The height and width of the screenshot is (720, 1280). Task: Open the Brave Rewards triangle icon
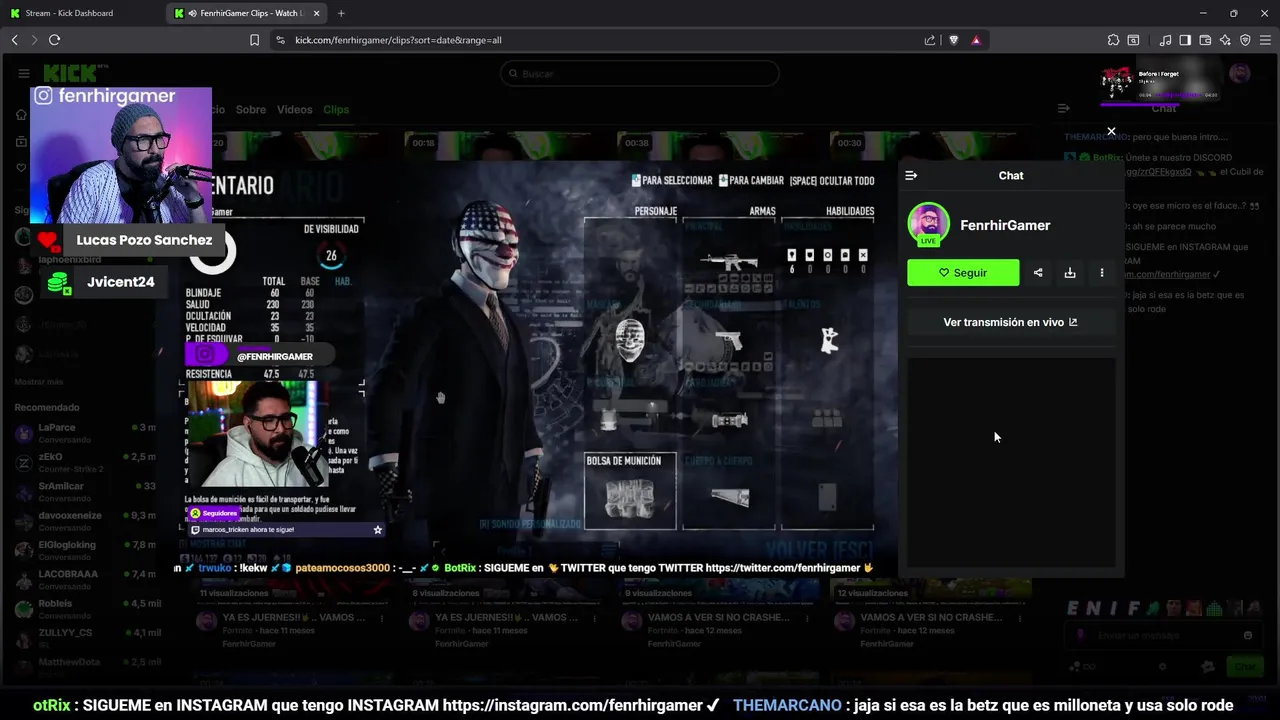[x=976, y=40]
